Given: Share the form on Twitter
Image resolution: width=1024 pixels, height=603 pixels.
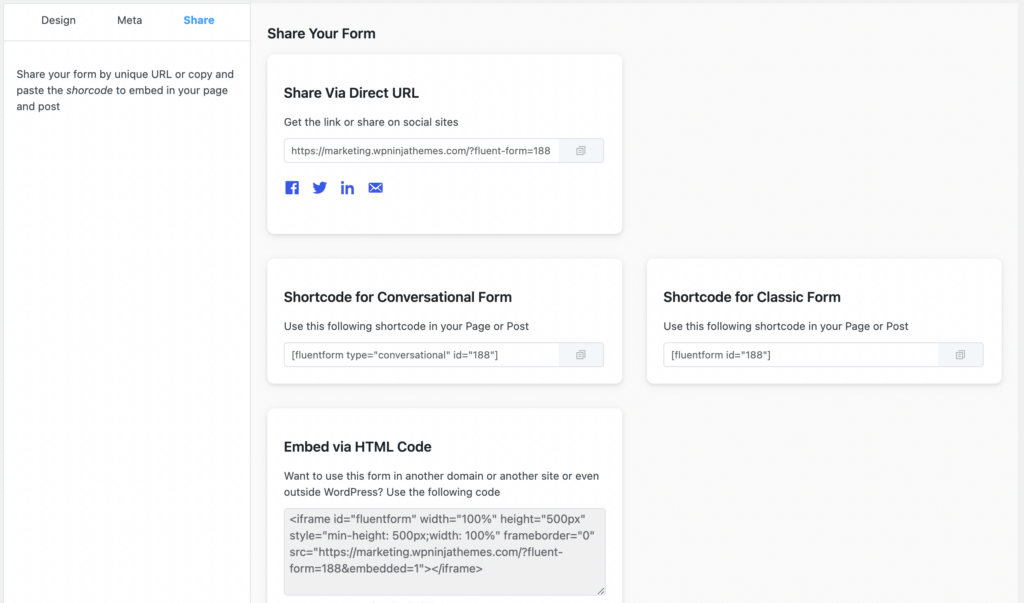Looking at the screenshot, I should tap(319, 188).
